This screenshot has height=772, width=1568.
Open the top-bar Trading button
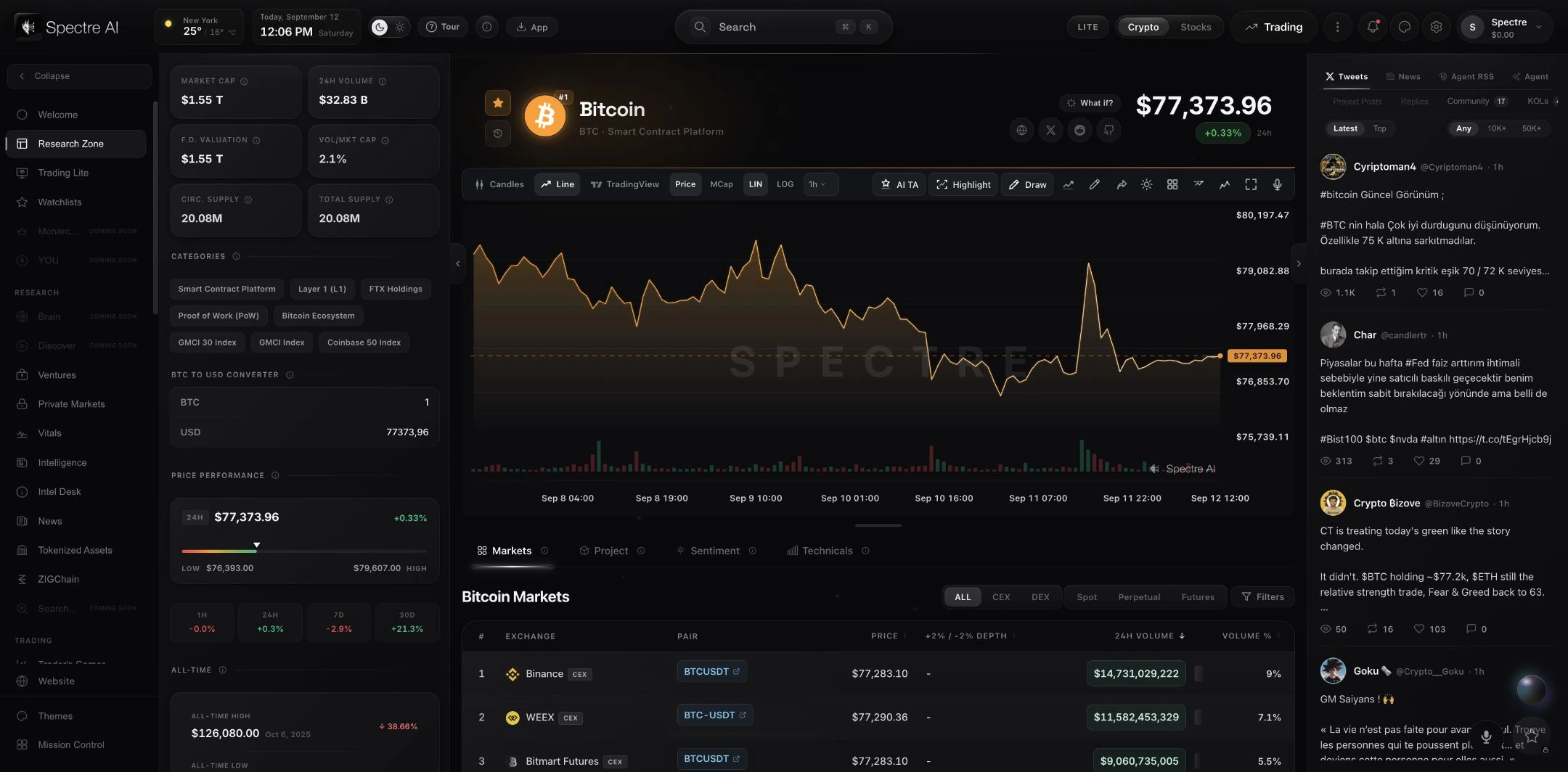point(1274,27)
